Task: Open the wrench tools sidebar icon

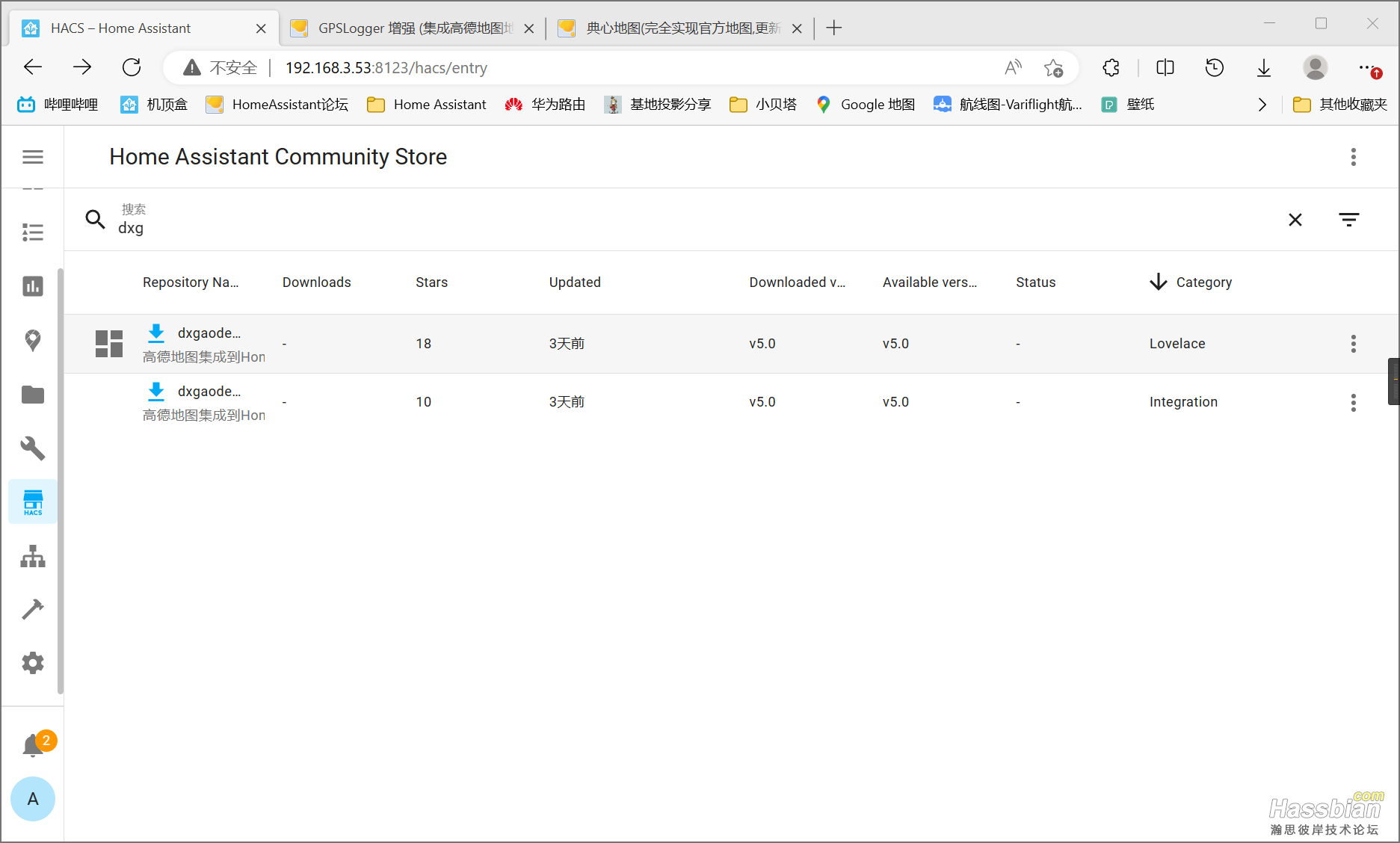Action: tap(33, 448)
